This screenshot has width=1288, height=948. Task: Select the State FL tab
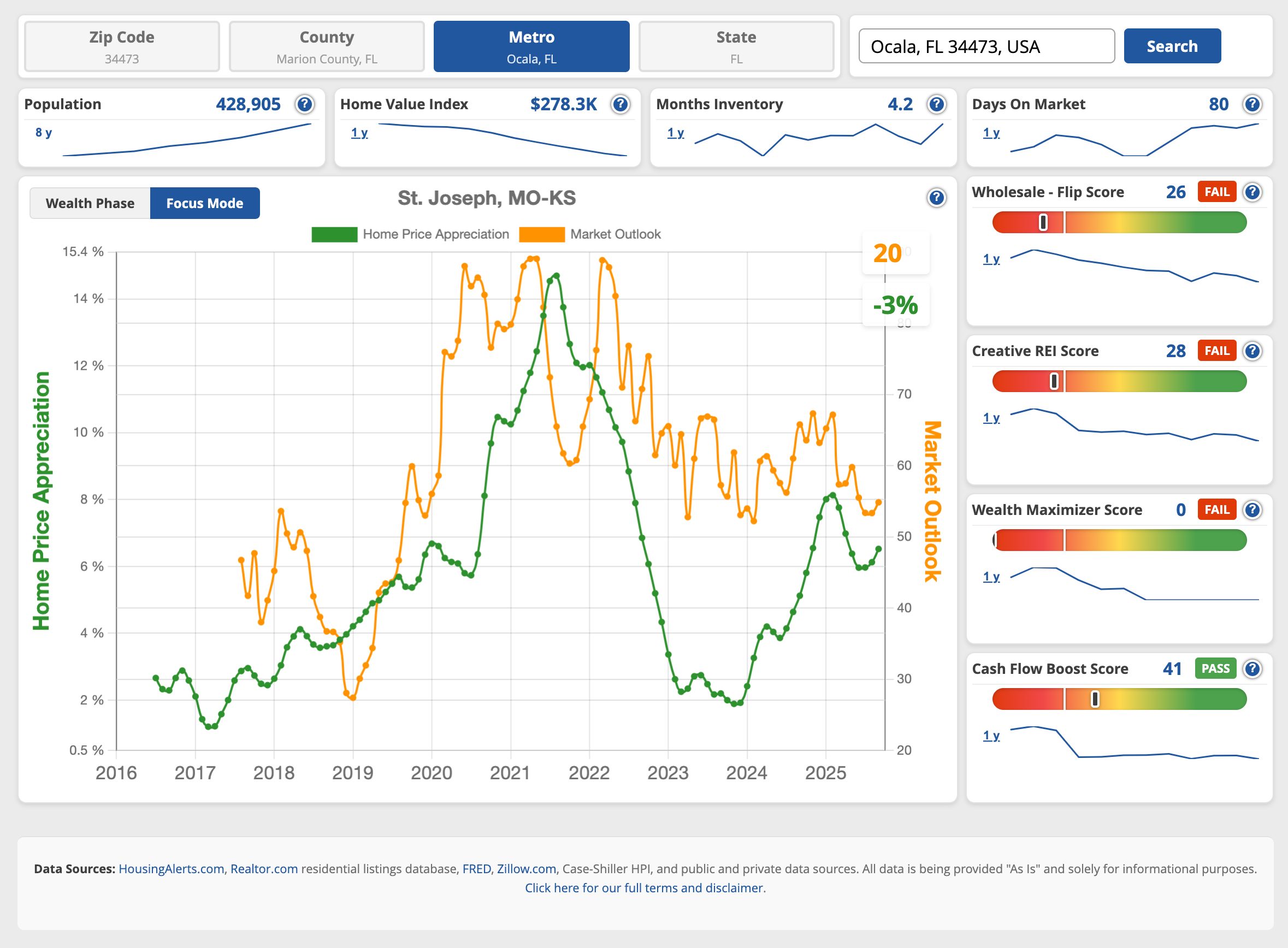(735, 46)
